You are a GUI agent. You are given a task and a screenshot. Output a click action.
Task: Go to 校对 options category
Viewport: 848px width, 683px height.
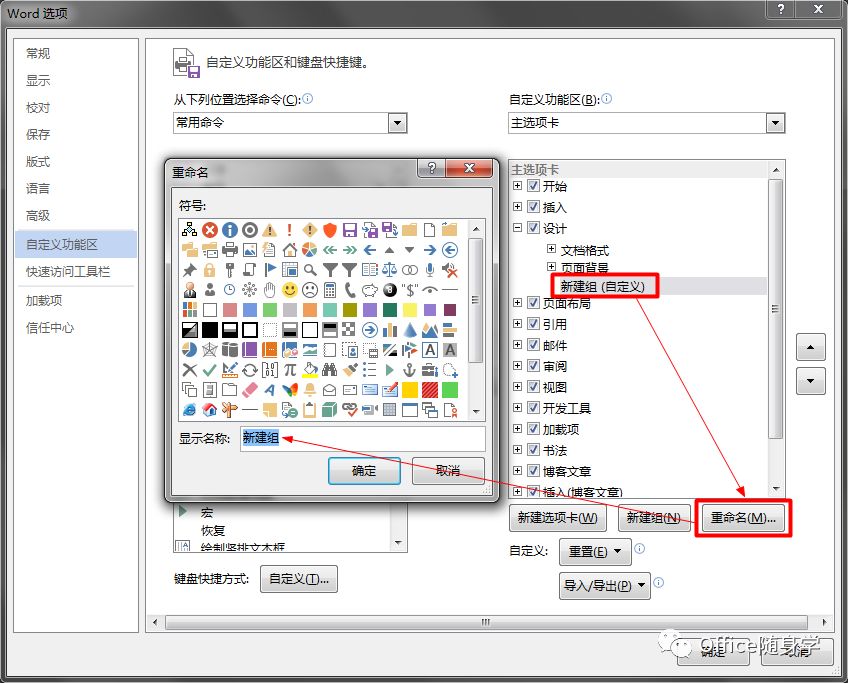pyautogui.click(x=38, y=108)
